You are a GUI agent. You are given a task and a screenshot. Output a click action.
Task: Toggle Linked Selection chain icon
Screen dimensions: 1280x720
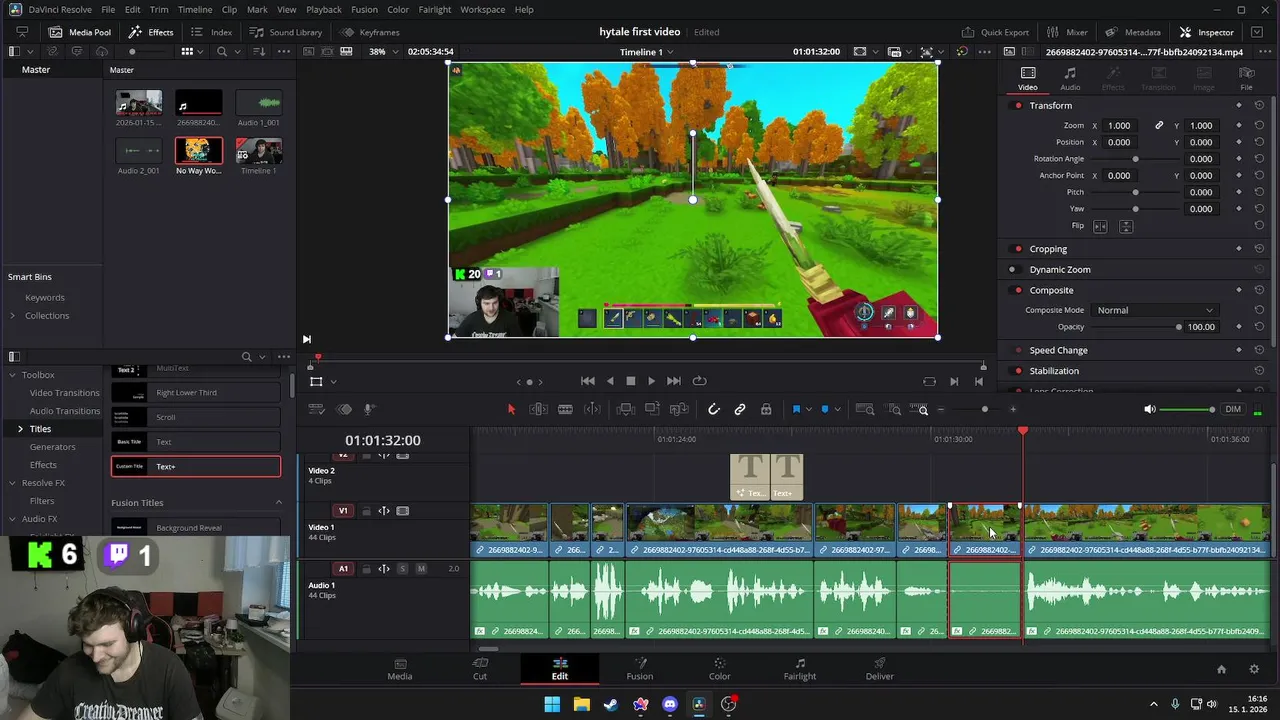(740, 409)
